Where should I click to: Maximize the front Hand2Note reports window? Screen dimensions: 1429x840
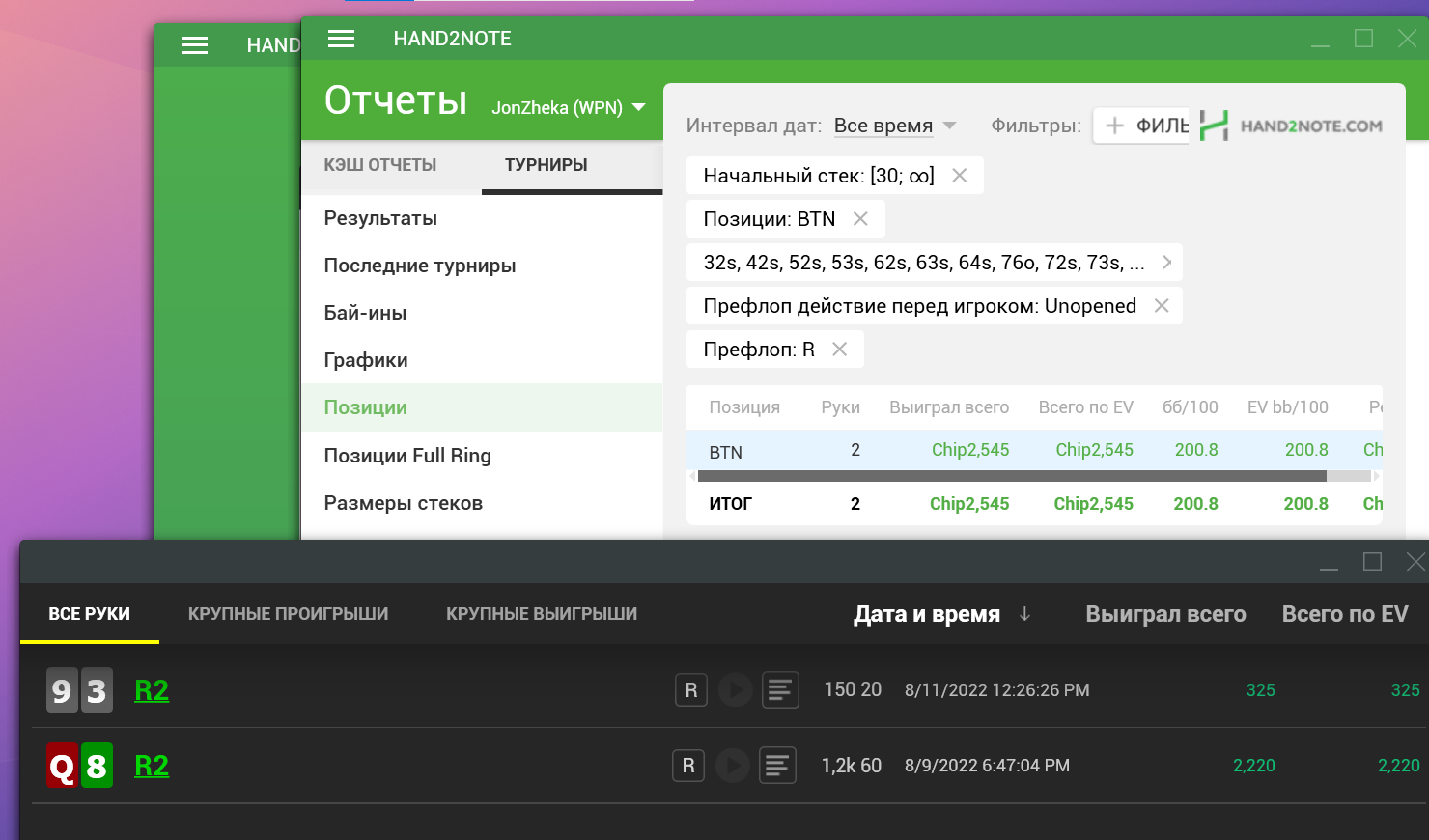pyautogui.click(x=1363, y=39)
